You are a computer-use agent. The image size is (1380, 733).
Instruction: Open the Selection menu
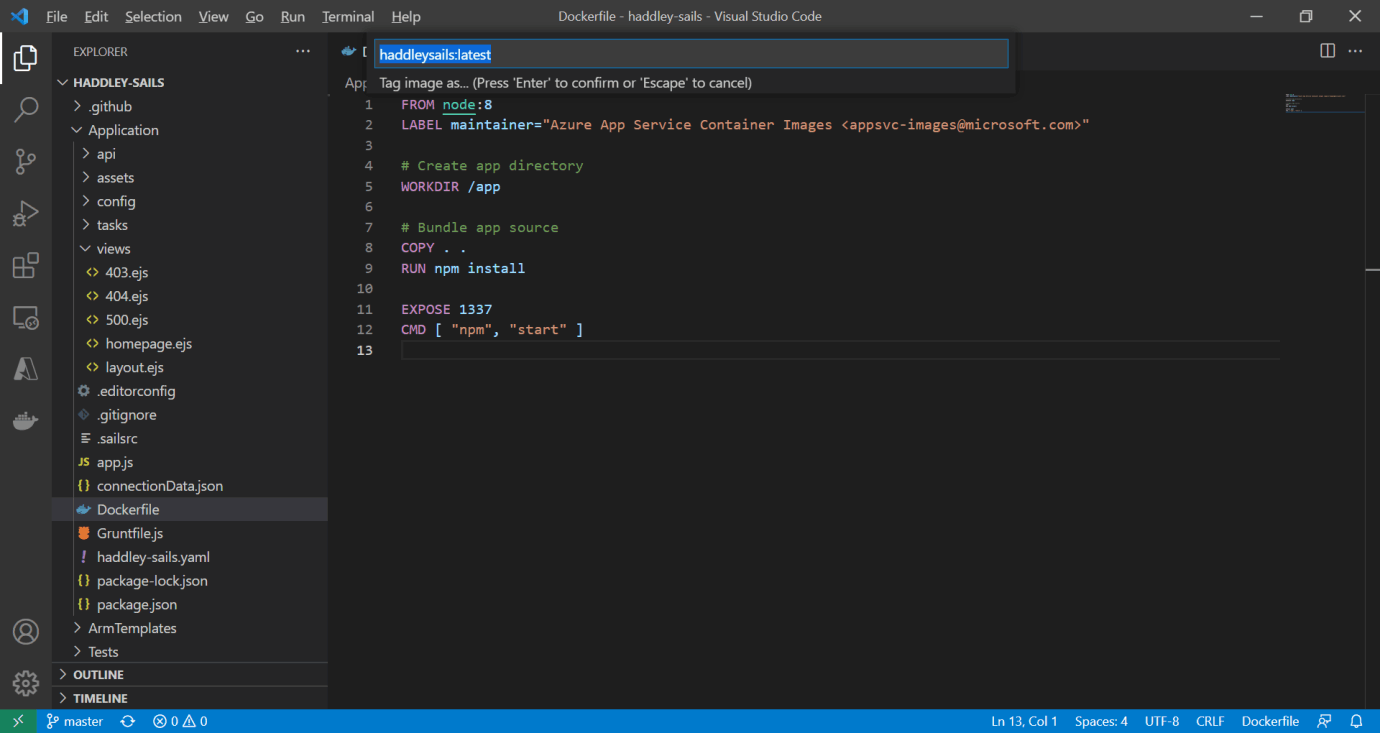tap(153, 17)
